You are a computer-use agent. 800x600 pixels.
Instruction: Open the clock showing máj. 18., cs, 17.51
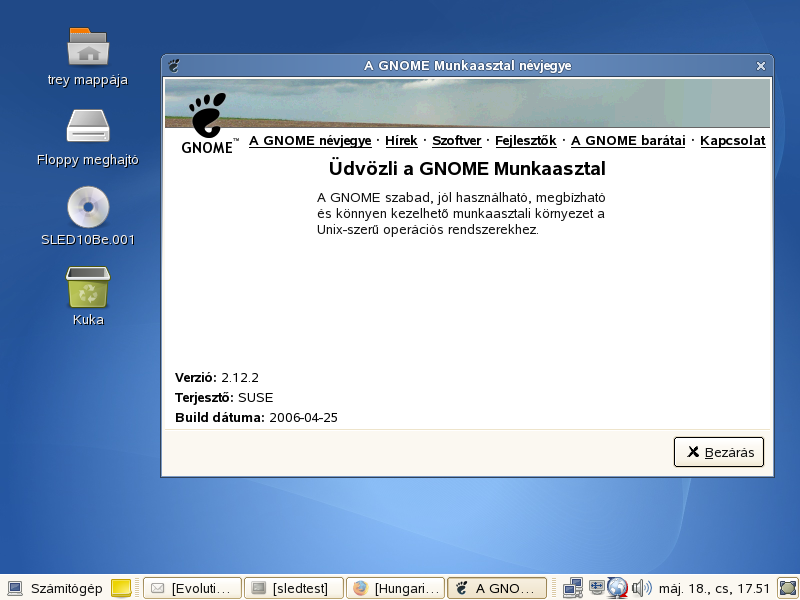(x=714, y=588)
